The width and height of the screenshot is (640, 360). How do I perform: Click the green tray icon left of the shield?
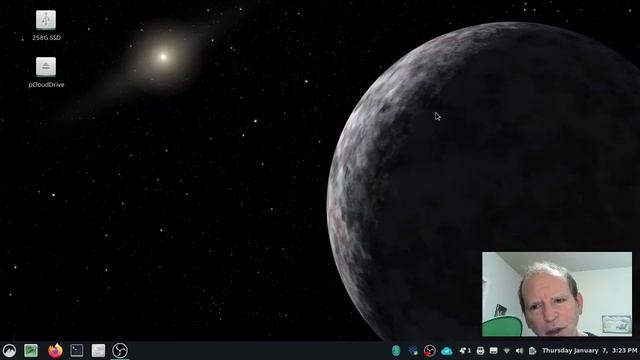(x=396, y=351)
